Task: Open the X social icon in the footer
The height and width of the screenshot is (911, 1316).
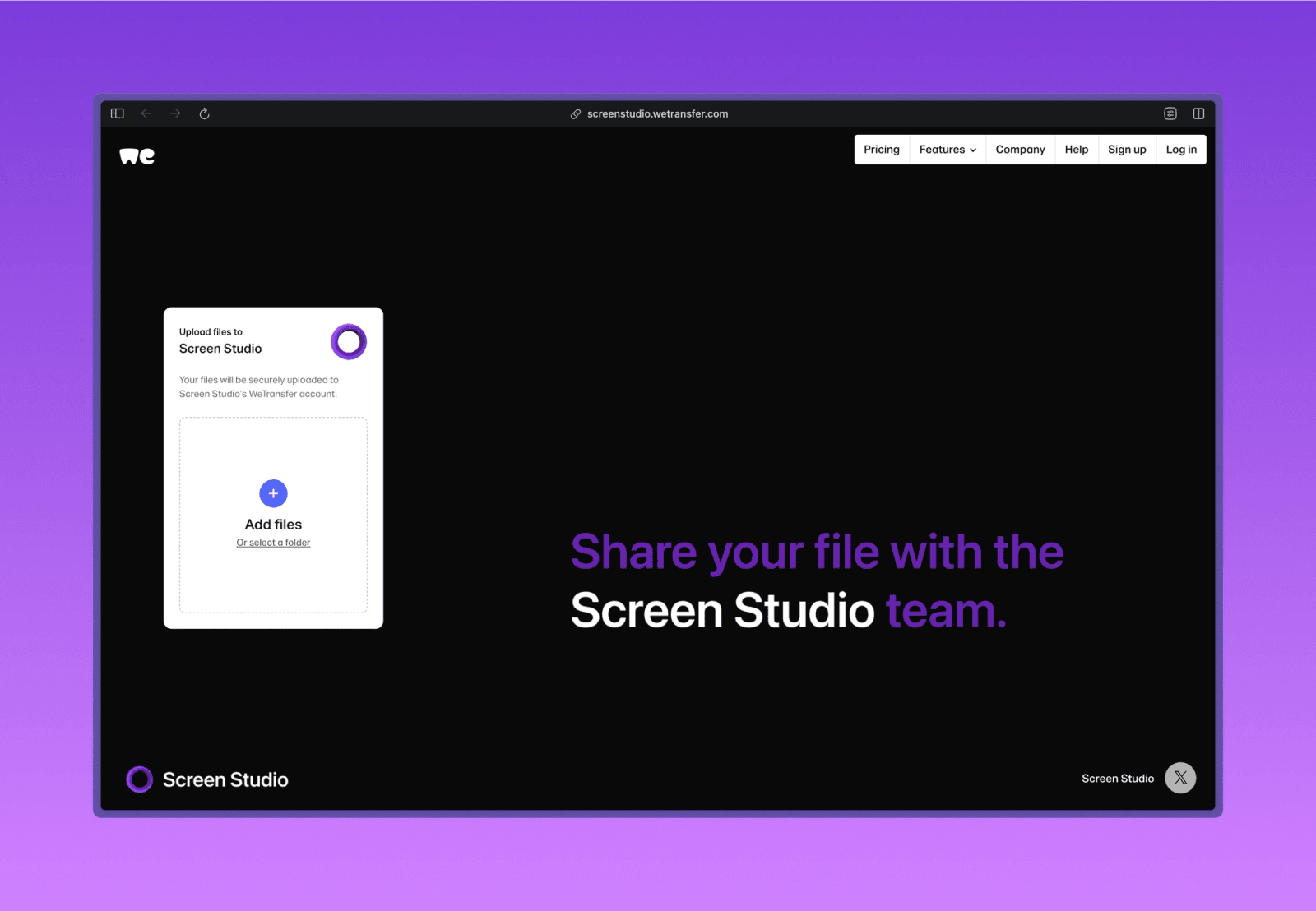Action: [1180, 778]
